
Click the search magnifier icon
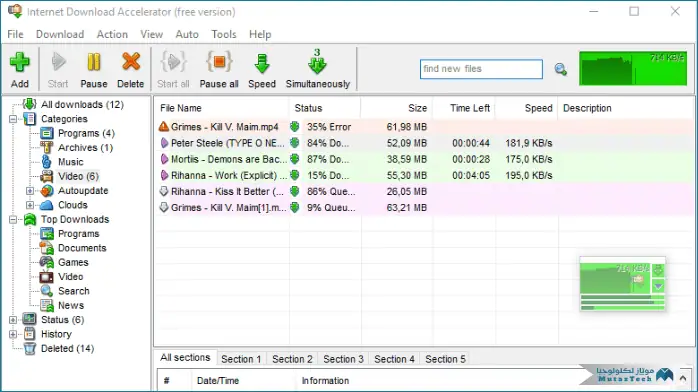point(560,69)
